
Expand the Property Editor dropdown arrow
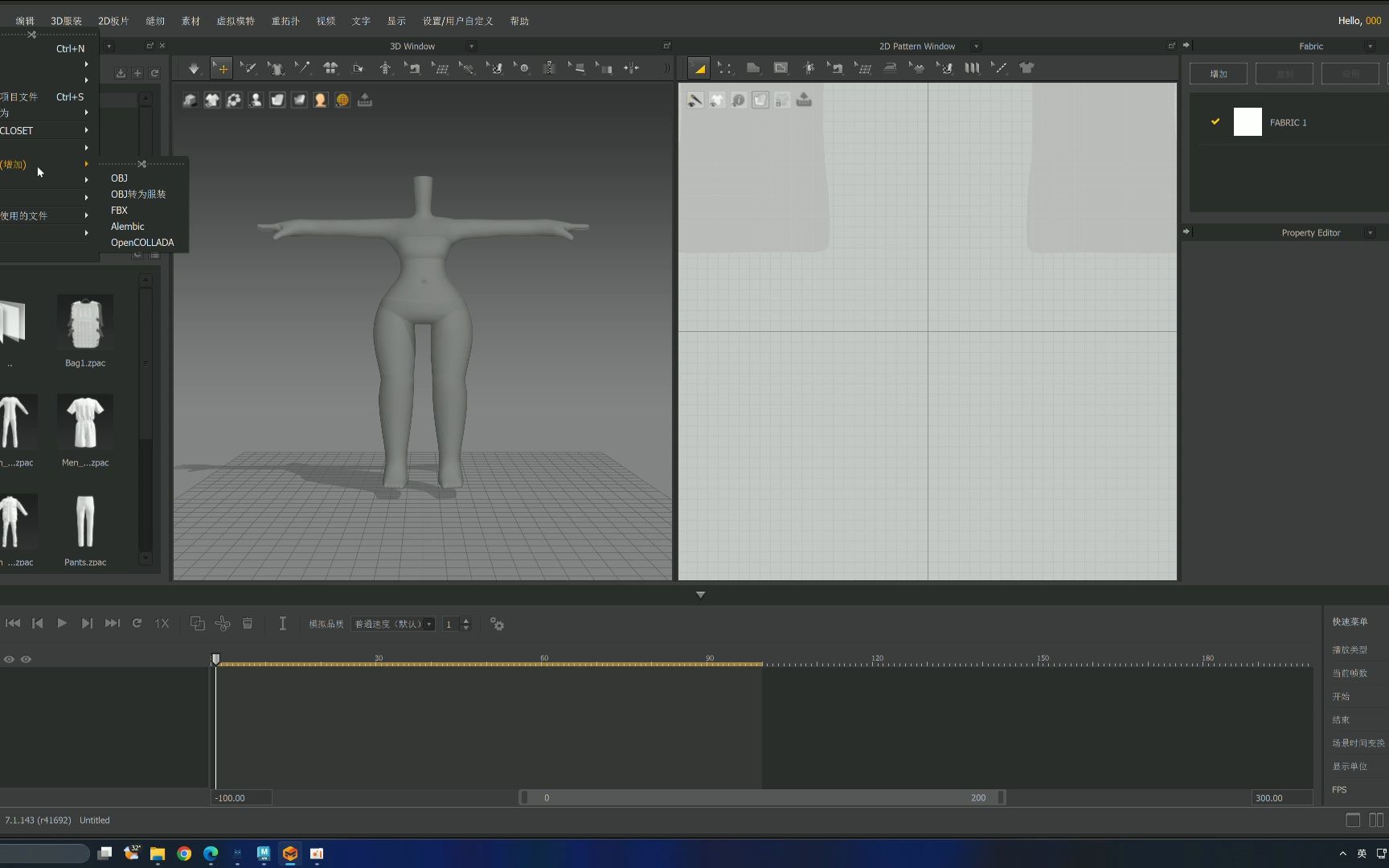click(x=1371, y=233)
